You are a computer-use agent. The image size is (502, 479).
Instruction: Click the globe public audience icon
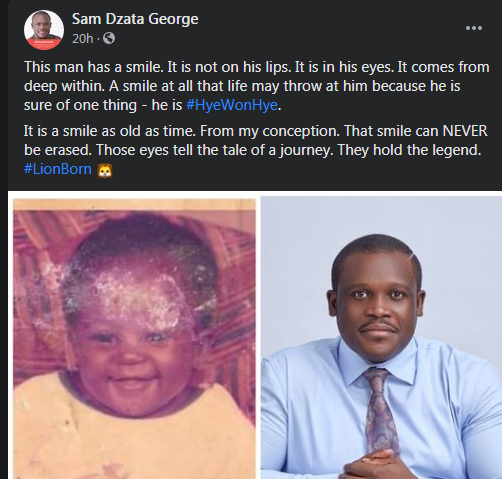tap(109, 38)
